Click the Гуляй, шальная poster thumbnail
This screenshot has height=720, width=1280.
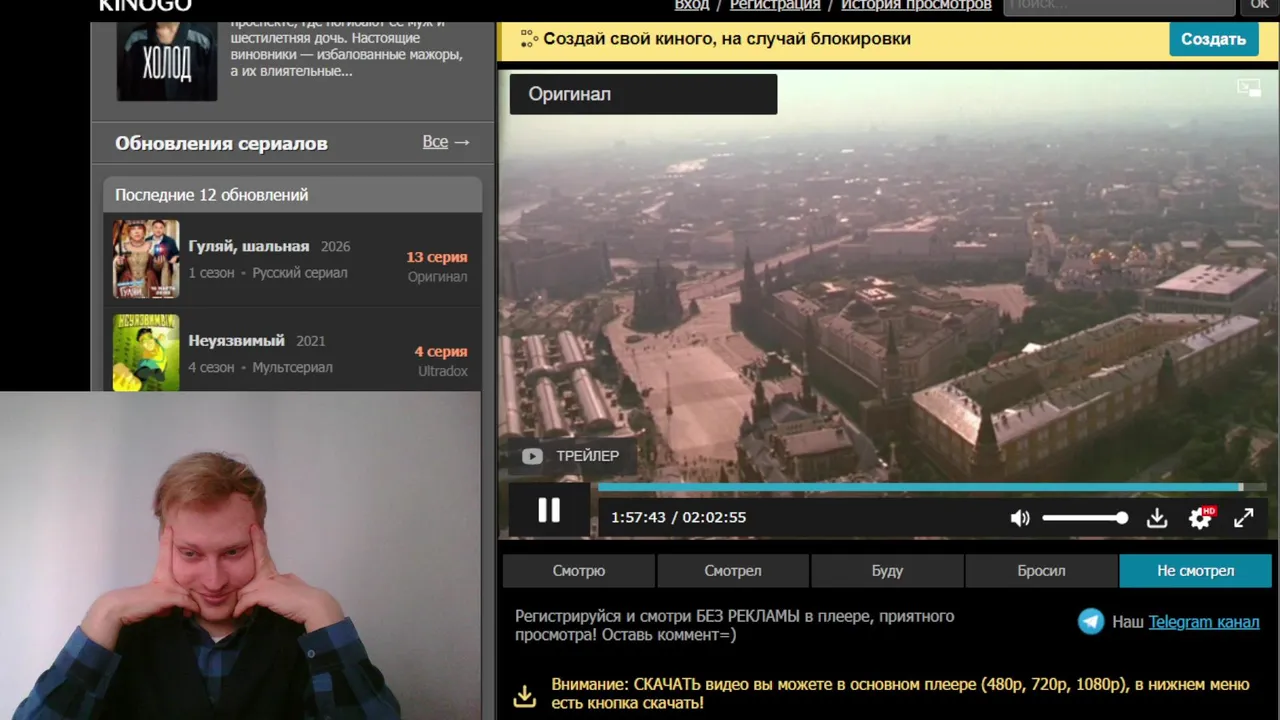pos(146,259)
